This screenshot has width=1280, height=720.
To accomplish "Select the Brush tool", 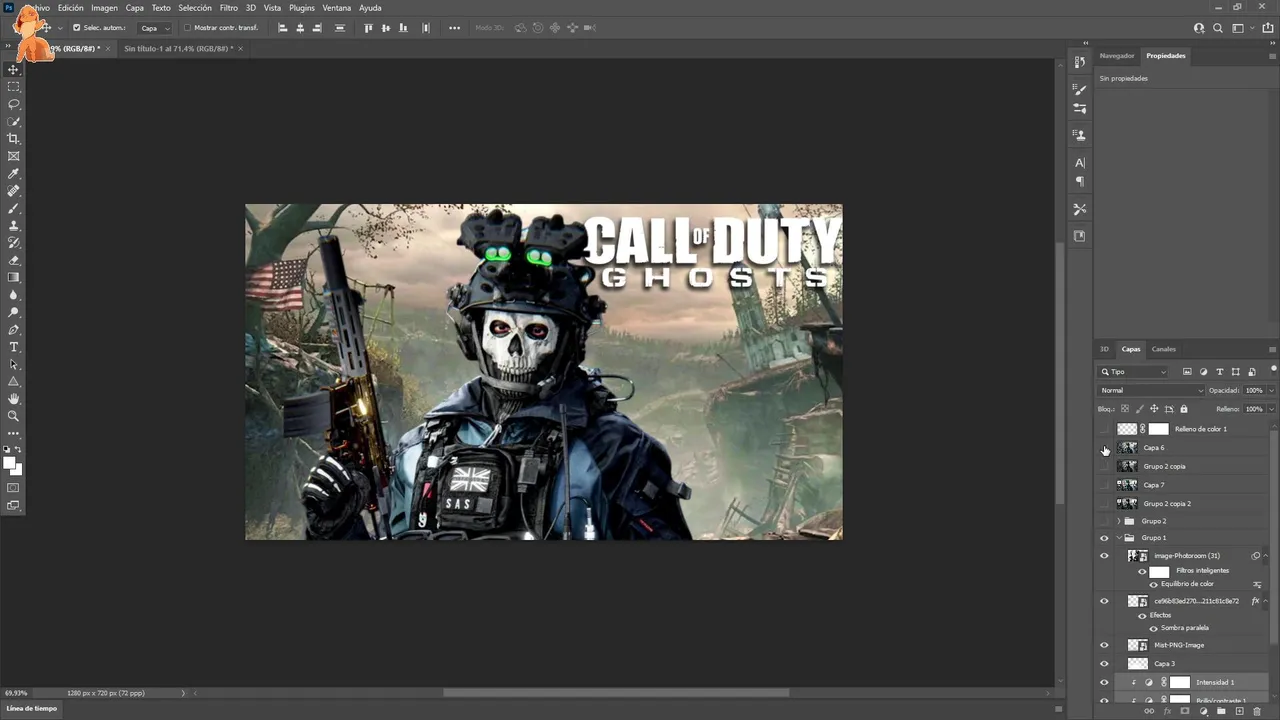I will coord(14,208).
